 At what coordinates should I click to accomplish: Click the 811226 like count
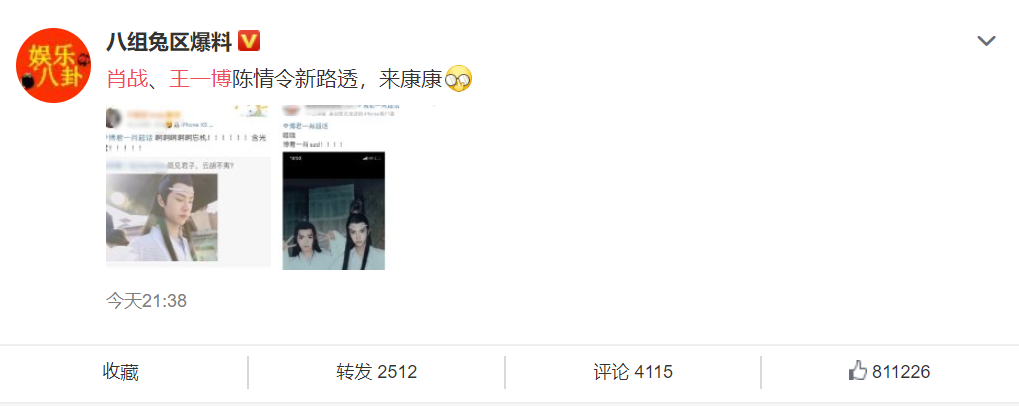(x=901, y=372)
